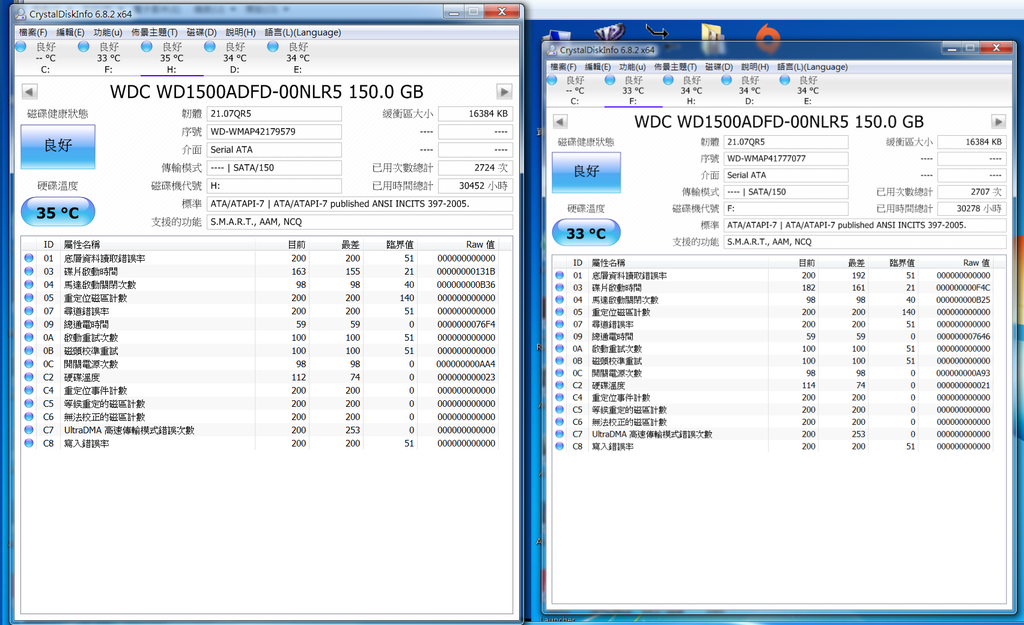Select drive C: status icon in left window
Screen dimensions: 1024x625
pos(20,46)
